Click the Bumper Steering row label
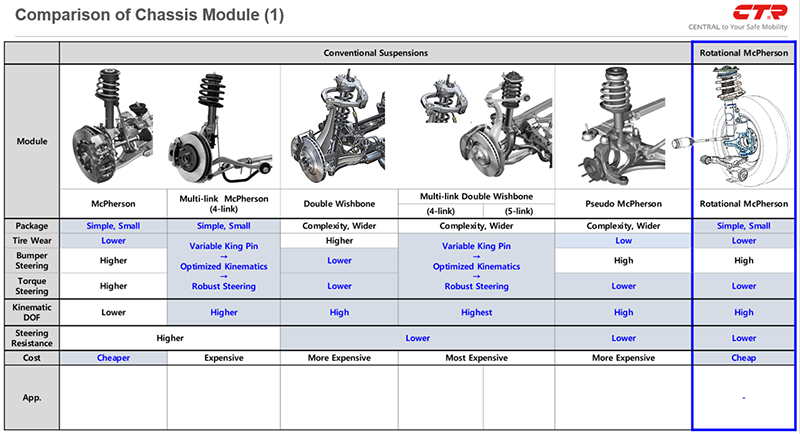This screenshot has height=434, width=800. 31,261
